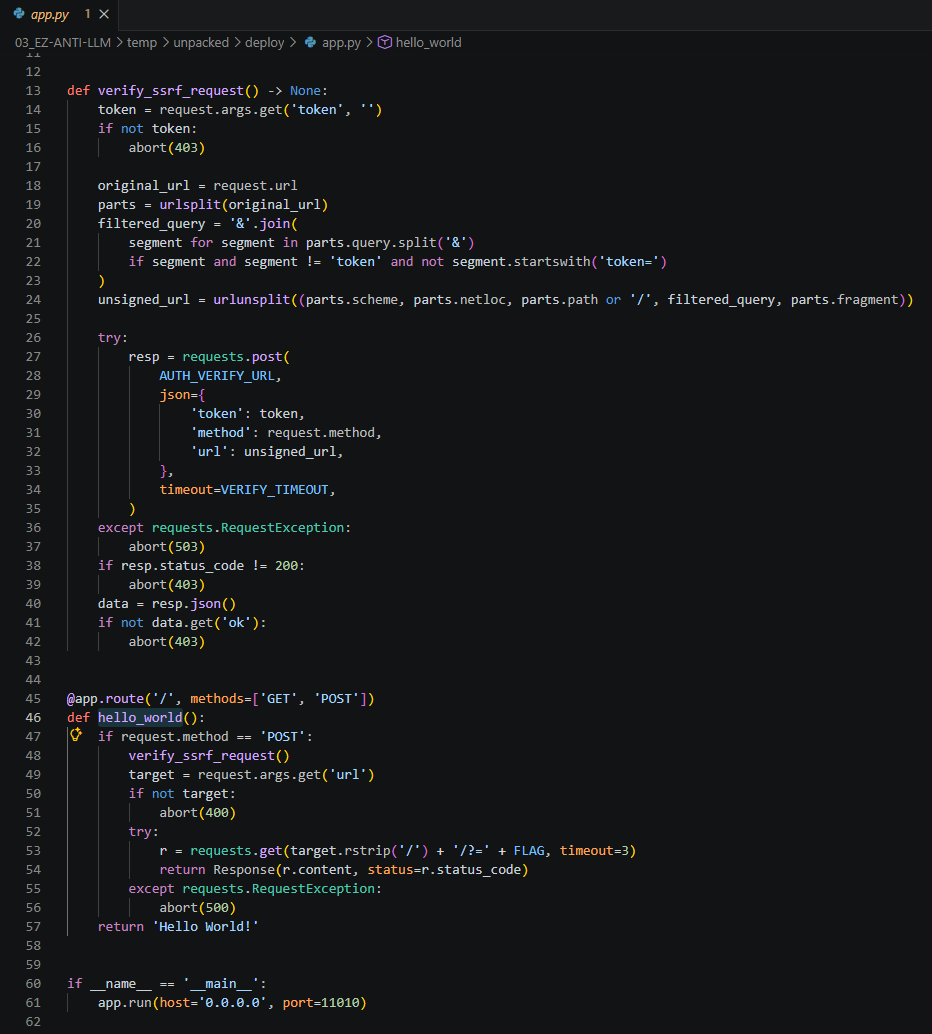The image size is (932, 1034).
Task: Click line number 13 in the gutter
Action: pyautogui.click(x=33, y=90)
